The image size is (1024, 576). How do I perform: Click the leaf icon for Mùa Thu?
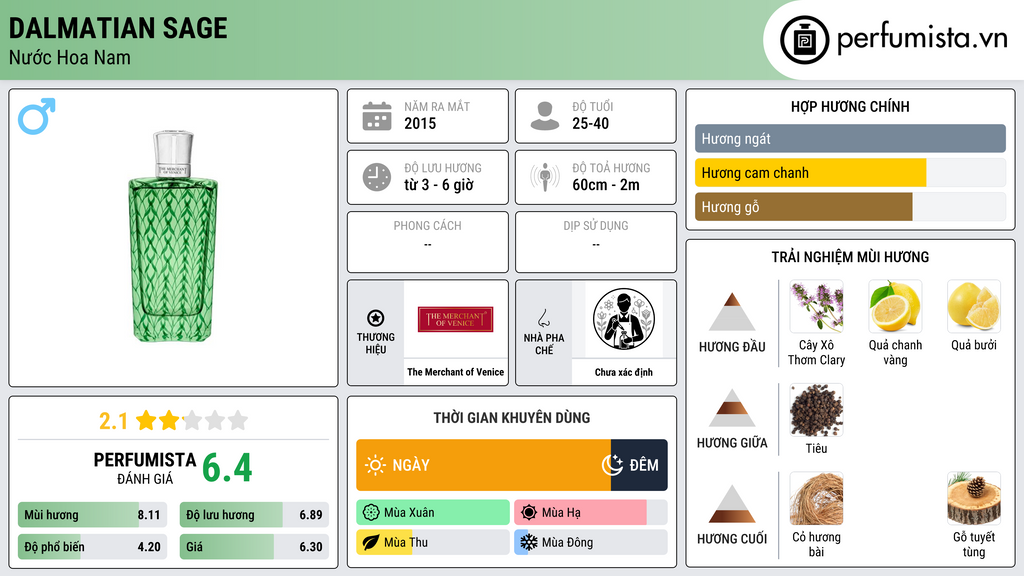click(371, 542)
